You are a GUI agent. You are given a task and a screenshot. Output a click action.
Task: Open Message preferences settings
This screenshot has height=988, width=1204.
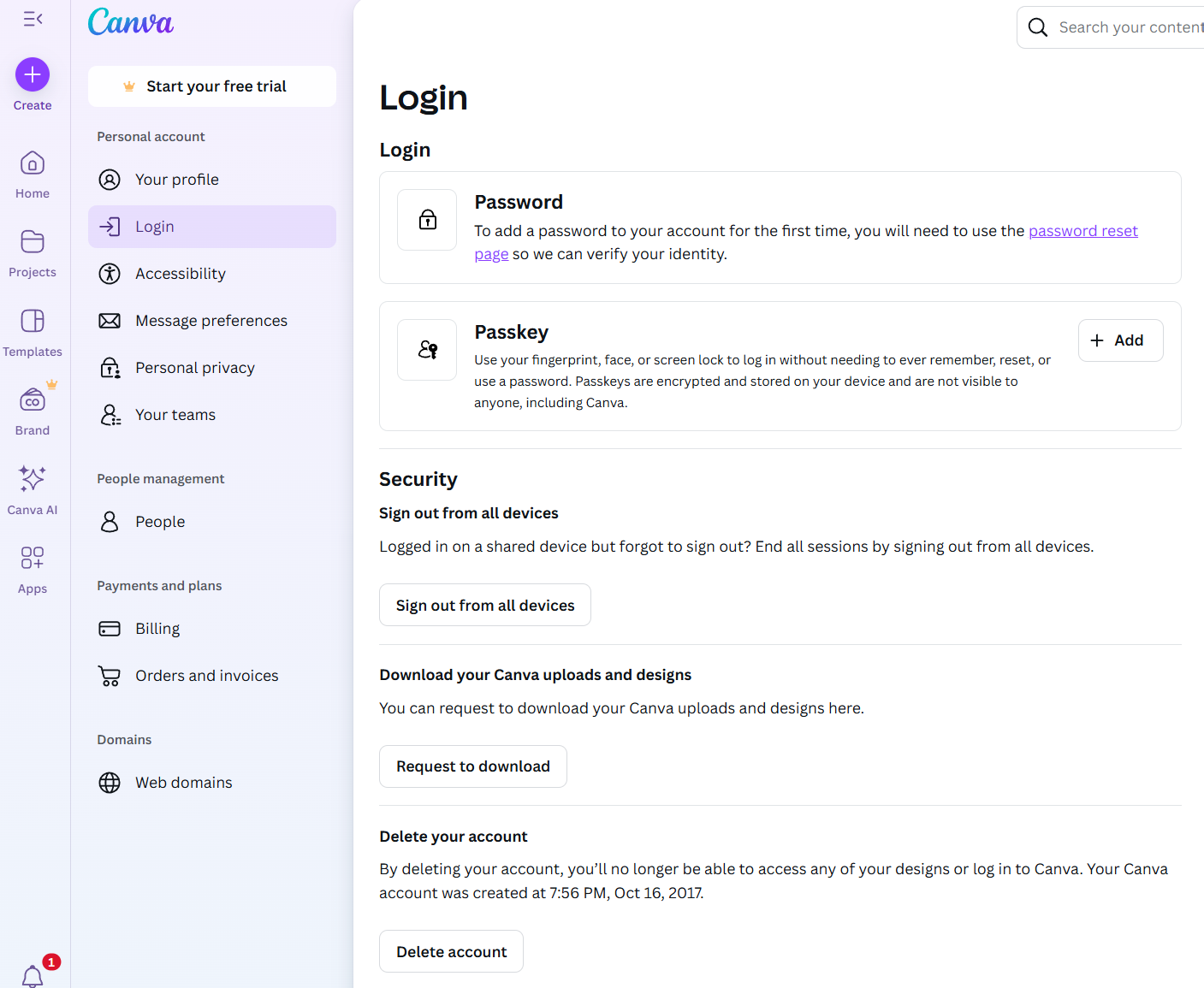[212, 321]
